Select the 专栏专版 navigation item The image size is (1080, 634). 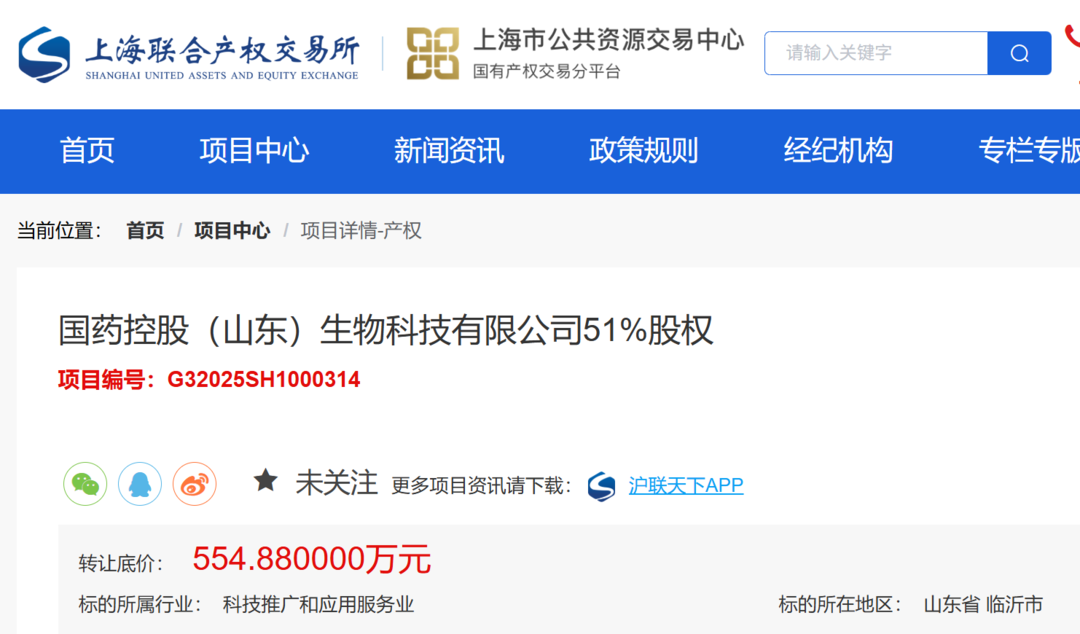tap(1028, 151)
